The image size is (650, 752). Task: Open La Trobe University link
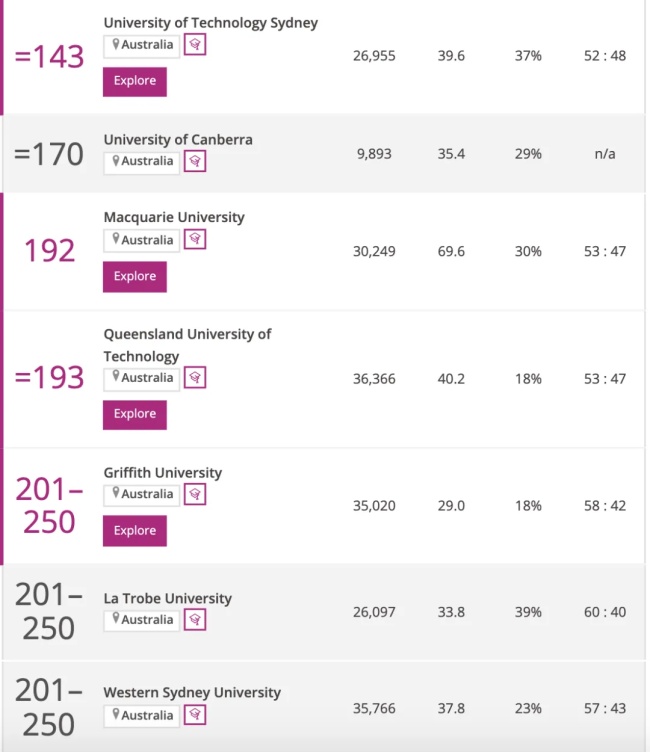tap(167, 599)
